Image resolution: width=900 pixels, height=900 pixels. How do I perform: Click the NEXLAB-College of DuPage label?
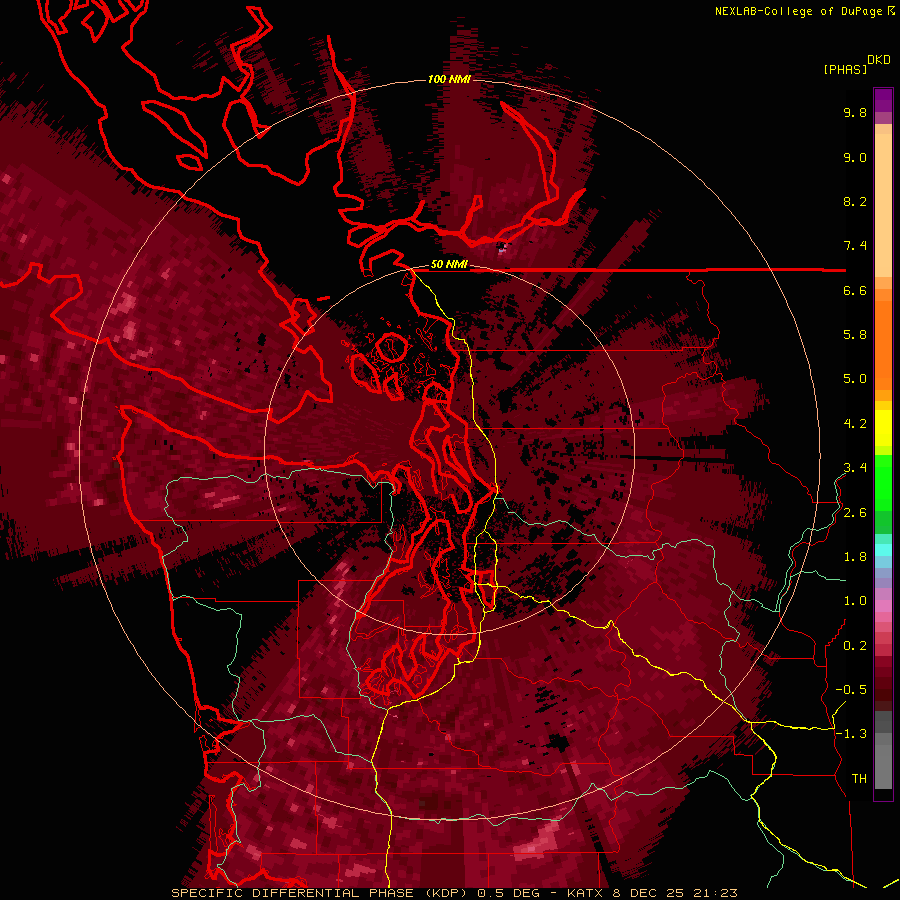tap(801, 11)
